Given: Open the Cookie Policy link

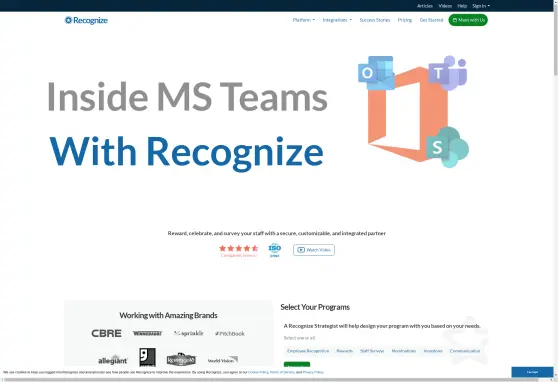Looking at the screenshot, I should 258,372.
